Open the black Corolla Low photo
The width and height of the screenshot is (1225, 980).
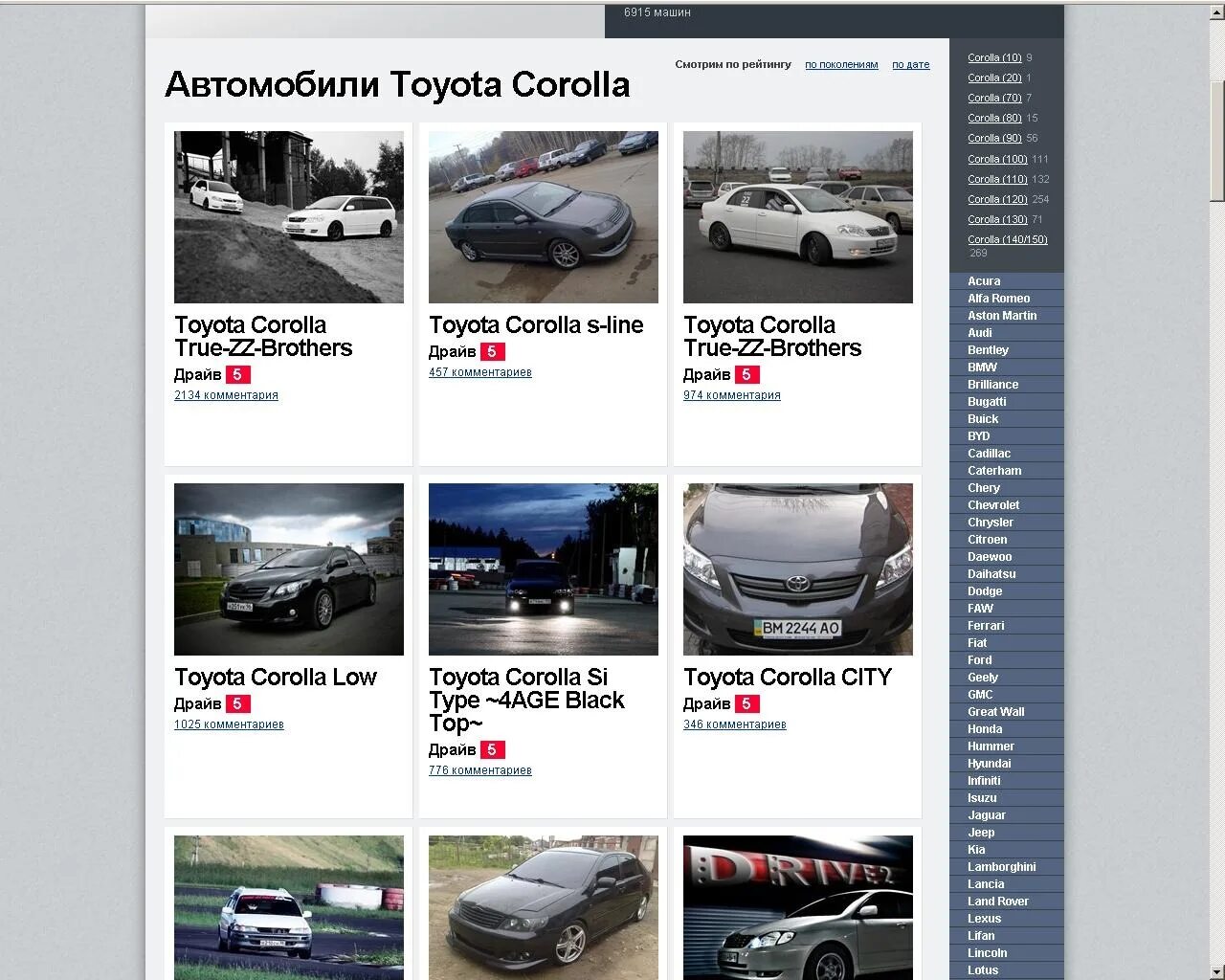[x=289, y=569]
